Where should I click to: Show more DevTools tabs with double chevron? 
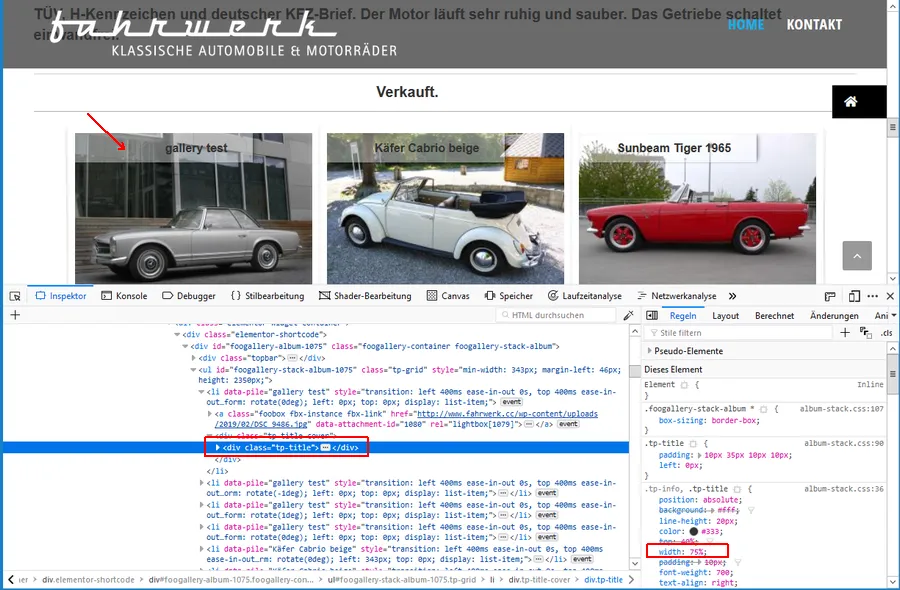pyautogui.click(x=732, y=296)
